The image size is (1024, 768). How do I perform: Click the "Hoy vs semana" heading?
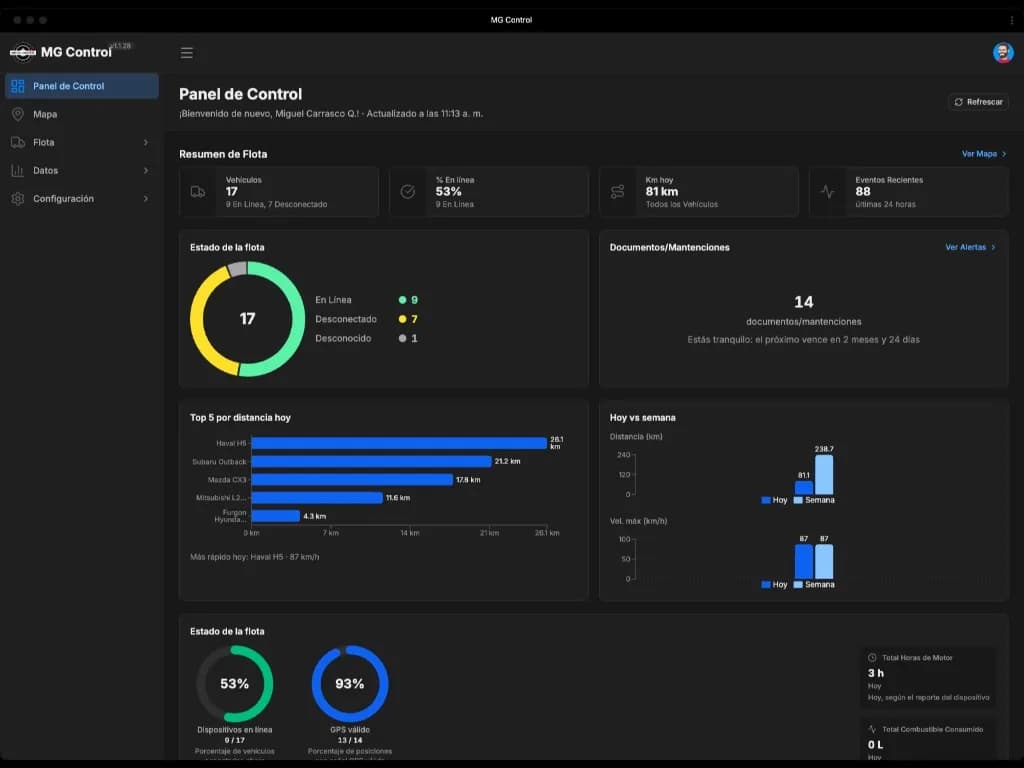point(643,418)
